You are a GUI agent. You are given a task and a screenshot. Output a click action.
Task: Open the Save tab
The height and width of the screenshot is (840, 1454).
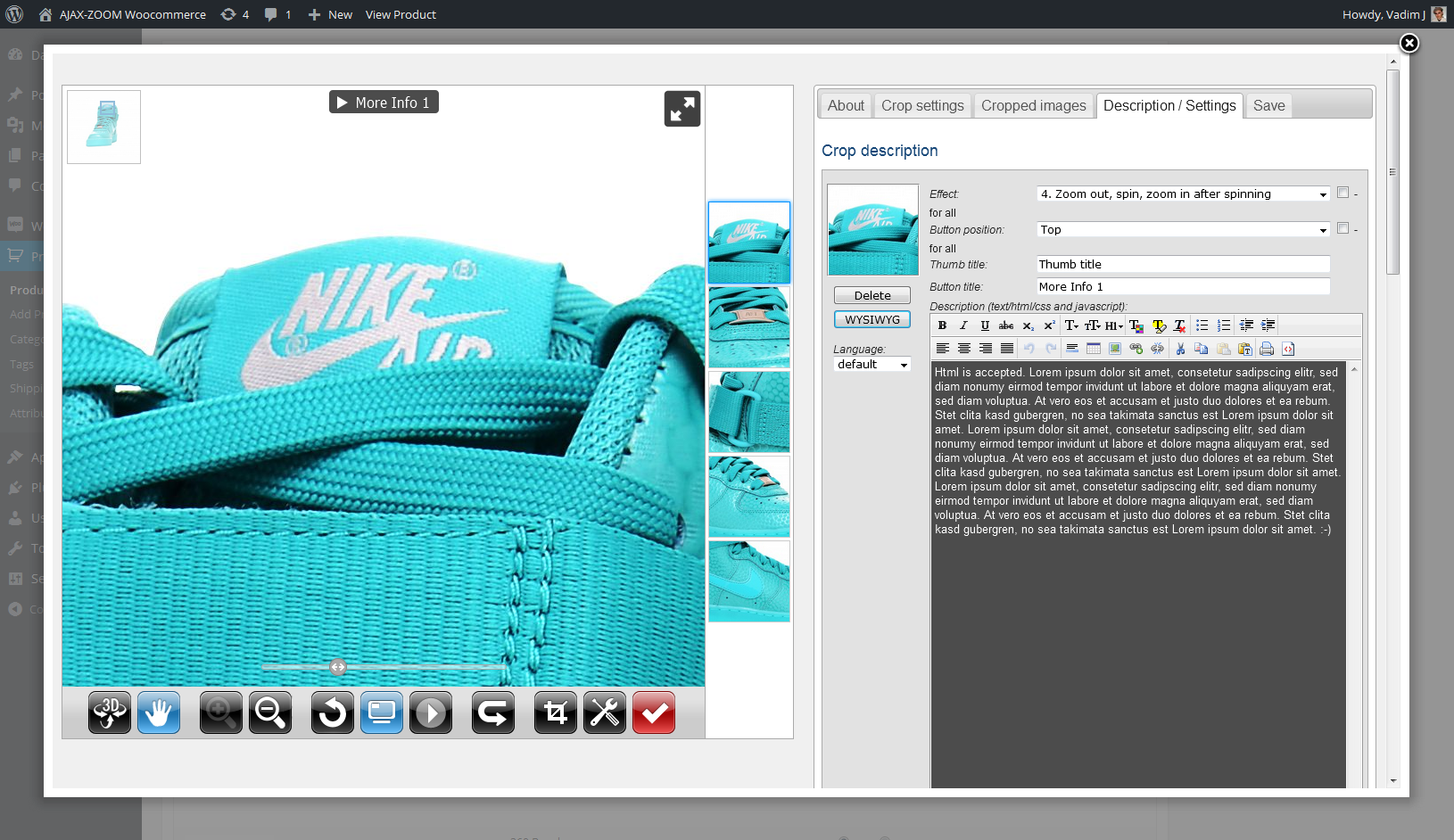1268,105
